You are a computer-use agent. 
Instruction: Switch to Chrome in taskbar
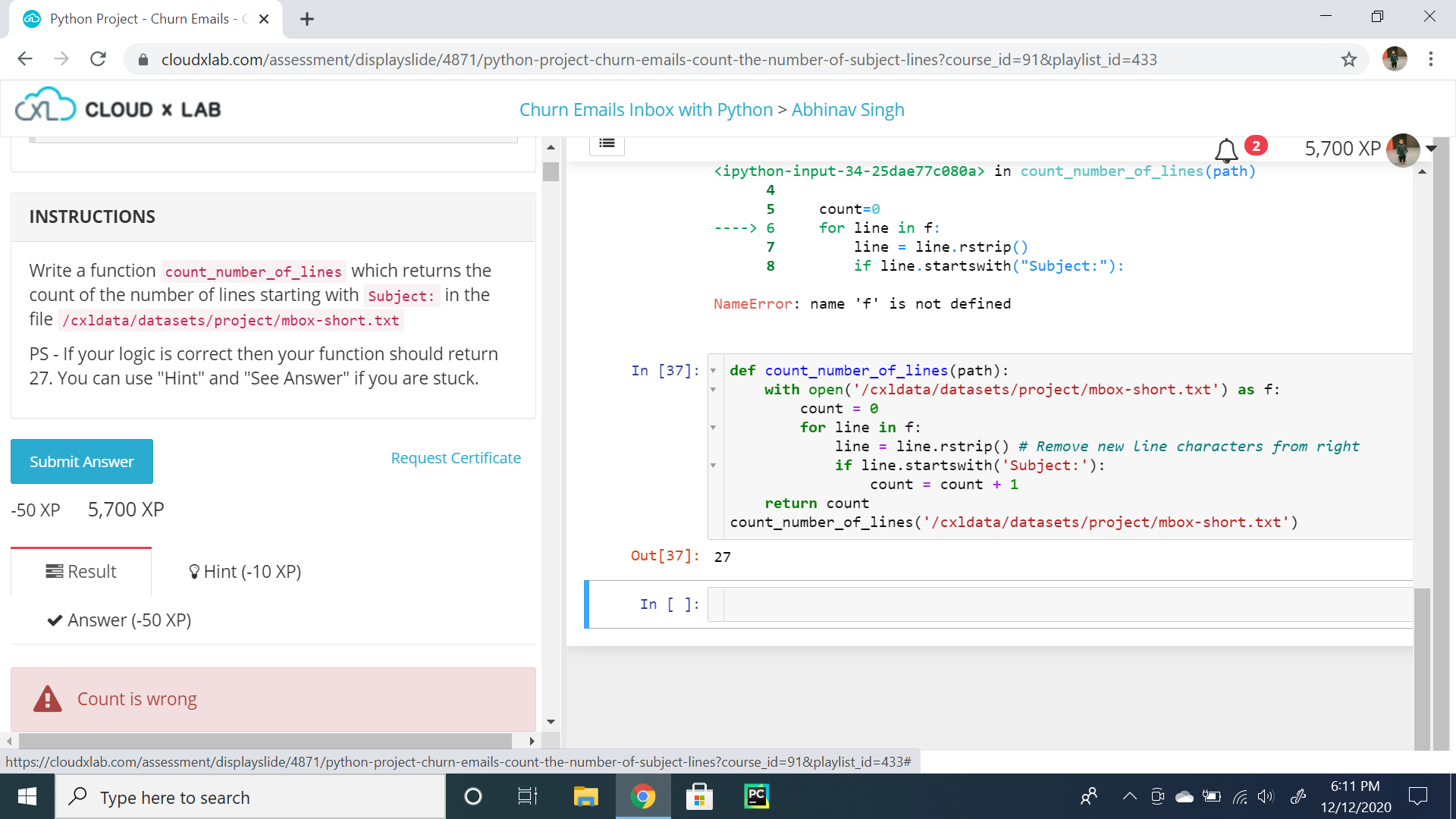tap(642, 796)
